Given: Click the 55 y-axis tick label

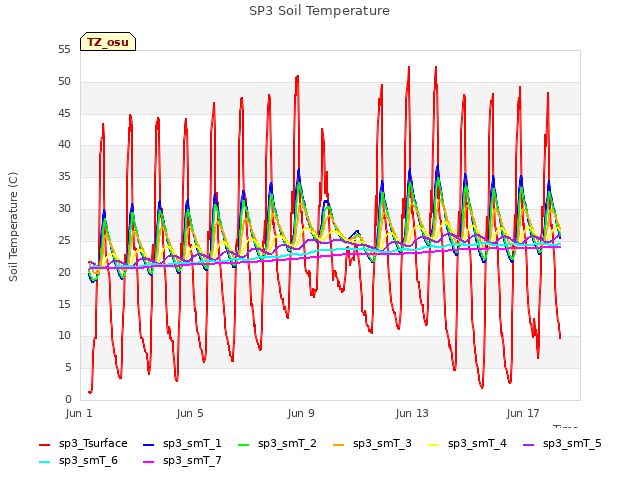Looking at the screenshot, I should click(x=64, y=49).
